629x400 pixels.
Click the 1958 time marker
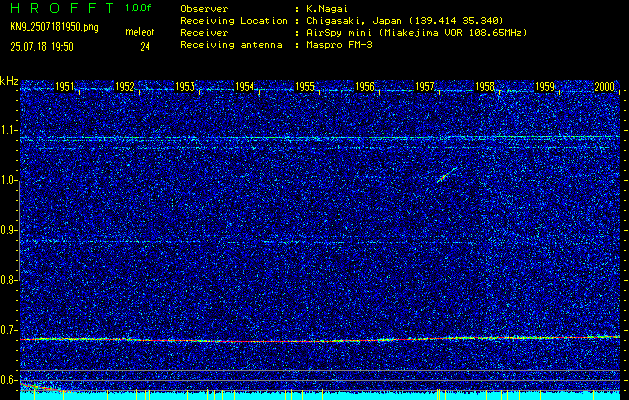click(x=484, y=87)
